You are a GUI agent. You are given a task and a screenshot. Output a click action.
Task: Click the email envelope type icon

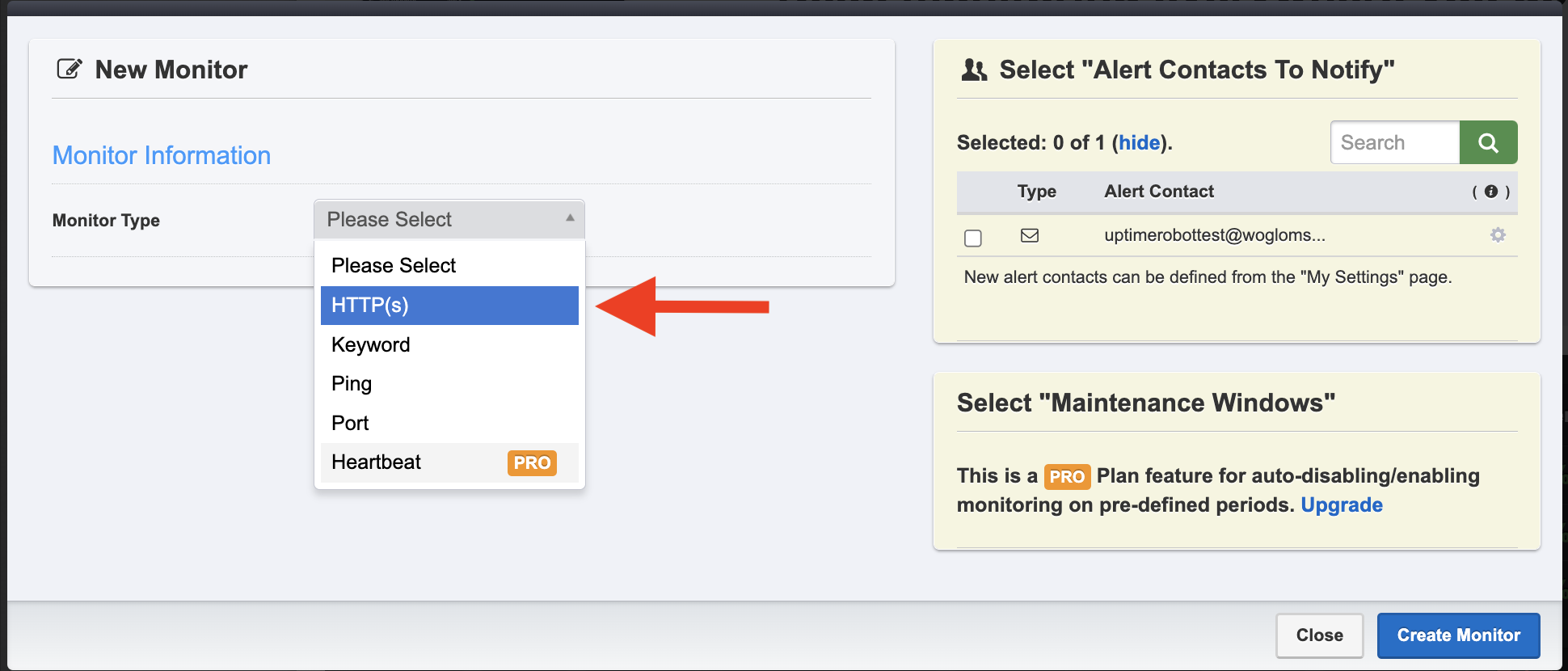[x=1030, y=235]
